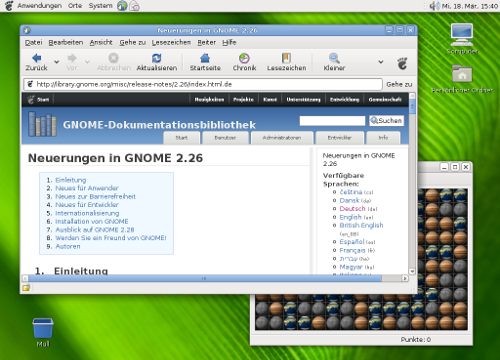Expand the toolbar overflow chevron
Image resolution: width=500 pixels, height=360 pixels.
(381, 62)
